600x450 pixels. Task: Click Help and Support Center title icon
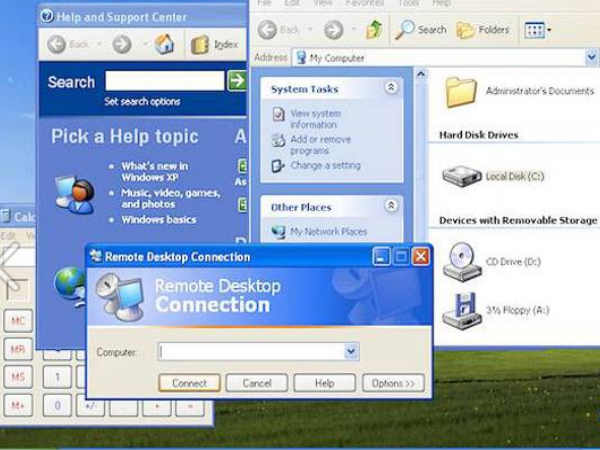pos(47,16)
